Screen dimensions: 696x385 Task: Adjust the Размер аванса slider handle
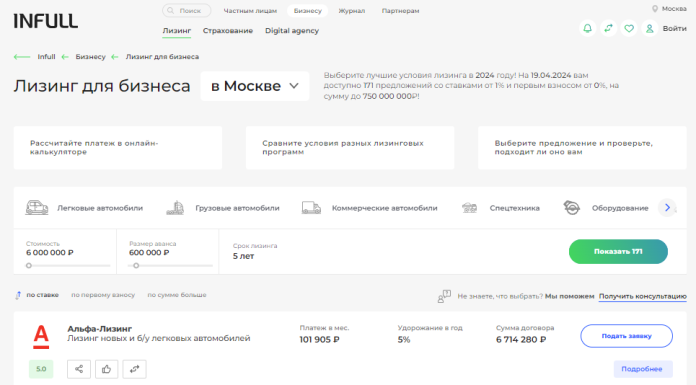click(136, 266)
